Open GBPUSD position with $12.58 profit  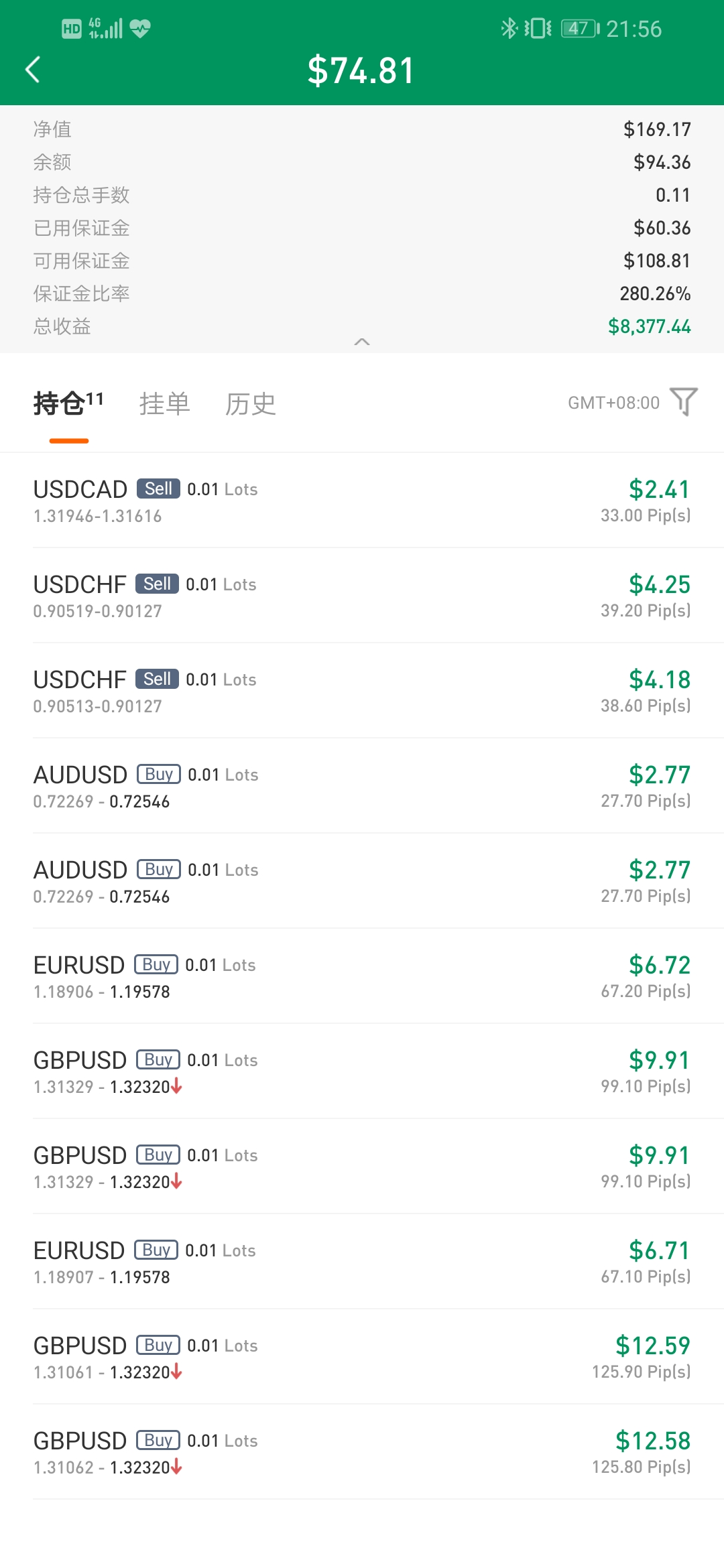point(362,1452)
